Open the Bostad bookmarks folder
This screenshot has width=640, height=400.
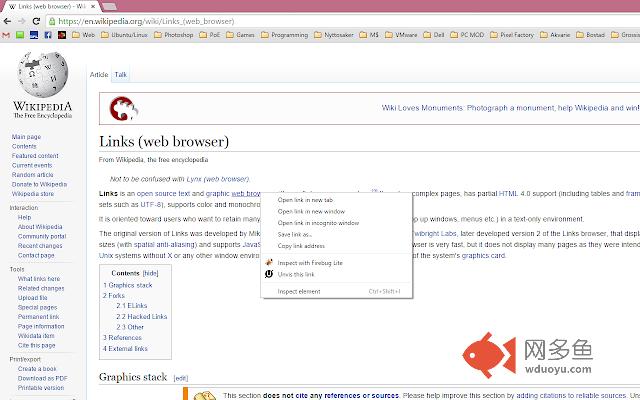click(x=590, y=35)
